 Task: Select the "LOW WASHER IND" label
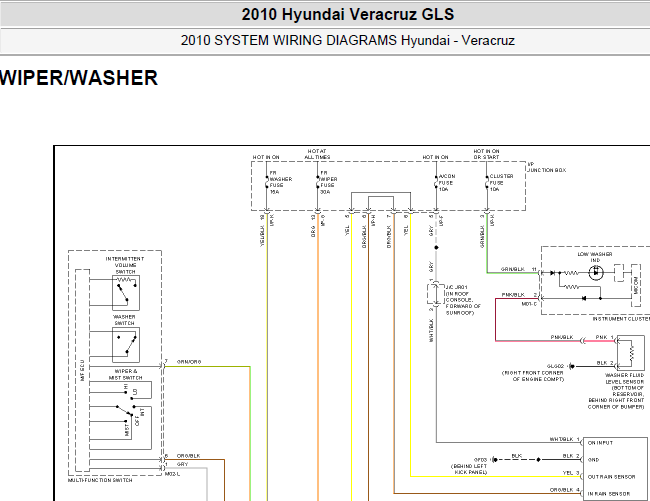tap(595, 257)
